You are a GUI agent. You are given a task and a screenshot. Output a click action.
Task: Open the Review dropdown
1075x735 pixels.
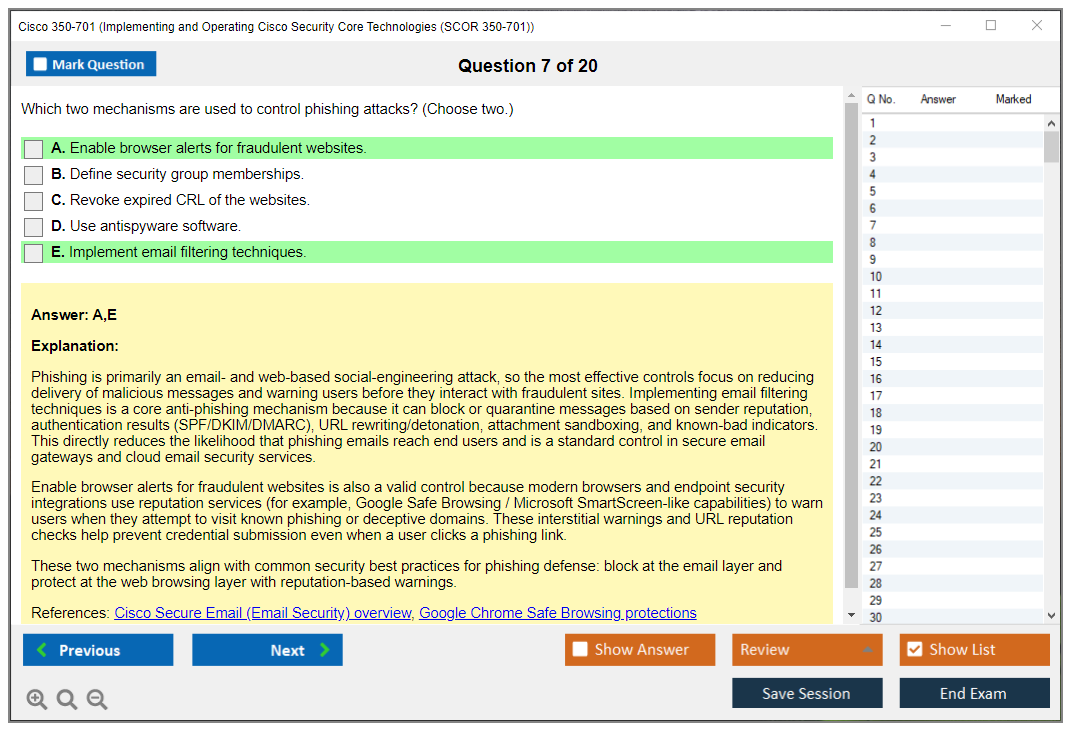coord(806,650)
